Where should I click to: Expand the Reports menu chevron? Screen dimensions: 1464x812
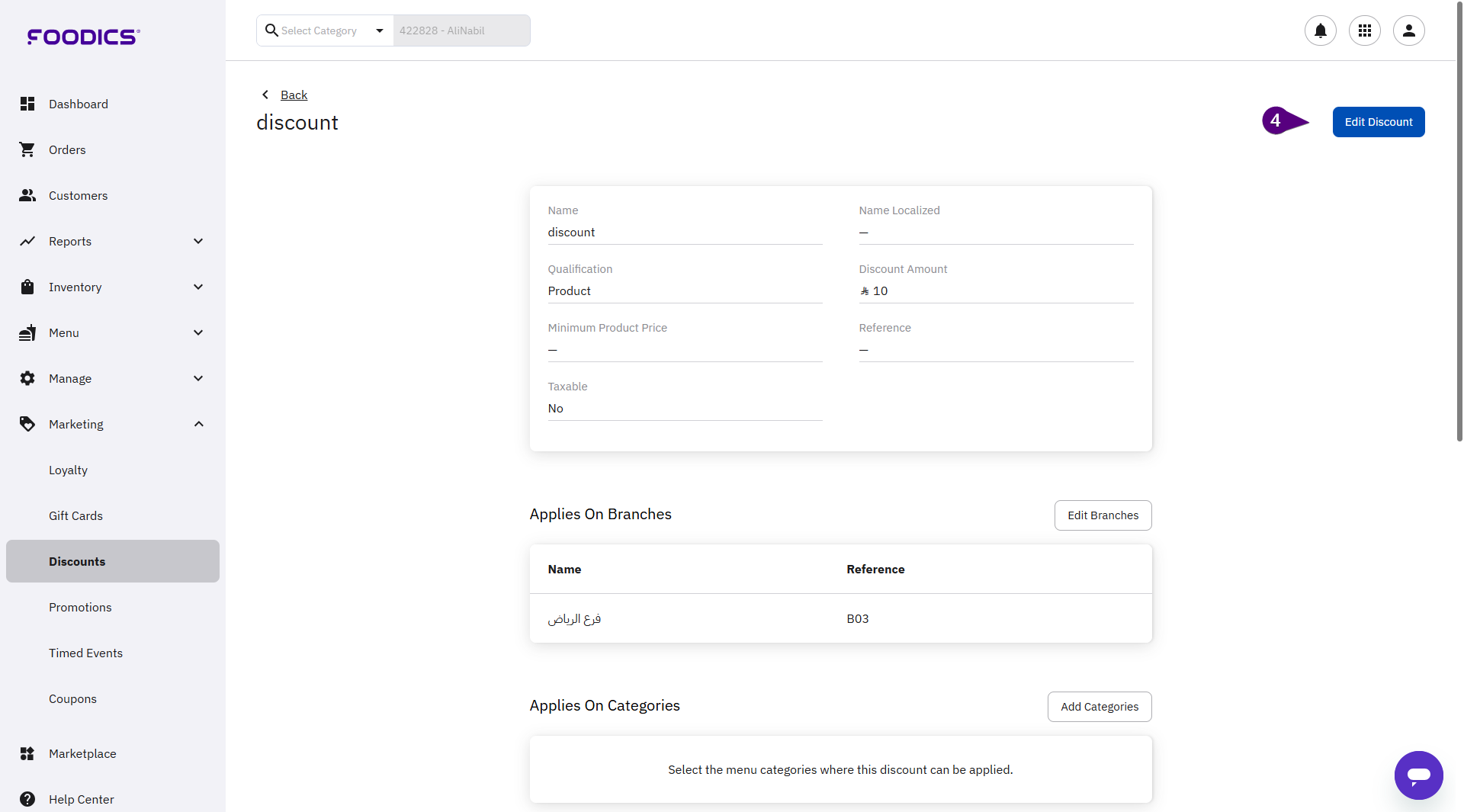click(198, 241)
